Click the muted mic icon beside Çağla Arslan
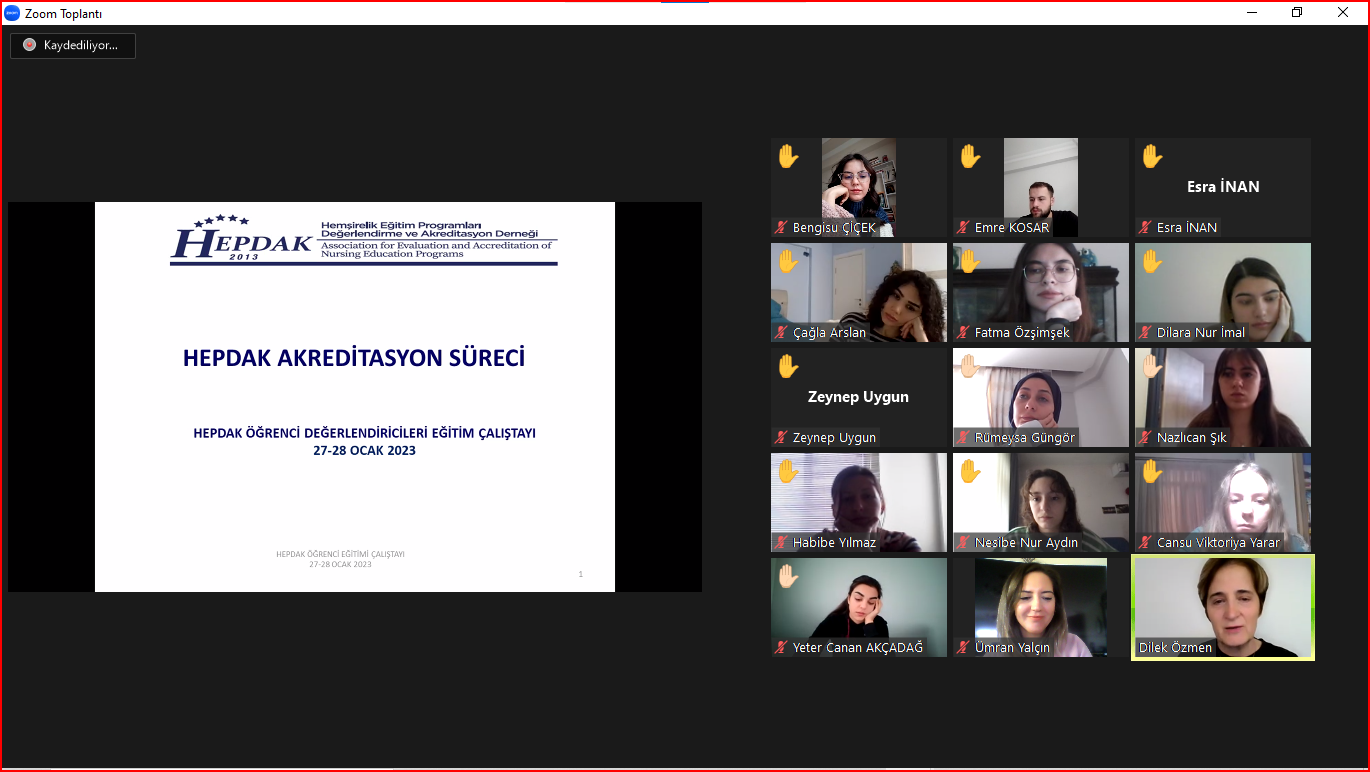Image resolution: width=1370 pixels, height=772 pixels. click(781, 333)
